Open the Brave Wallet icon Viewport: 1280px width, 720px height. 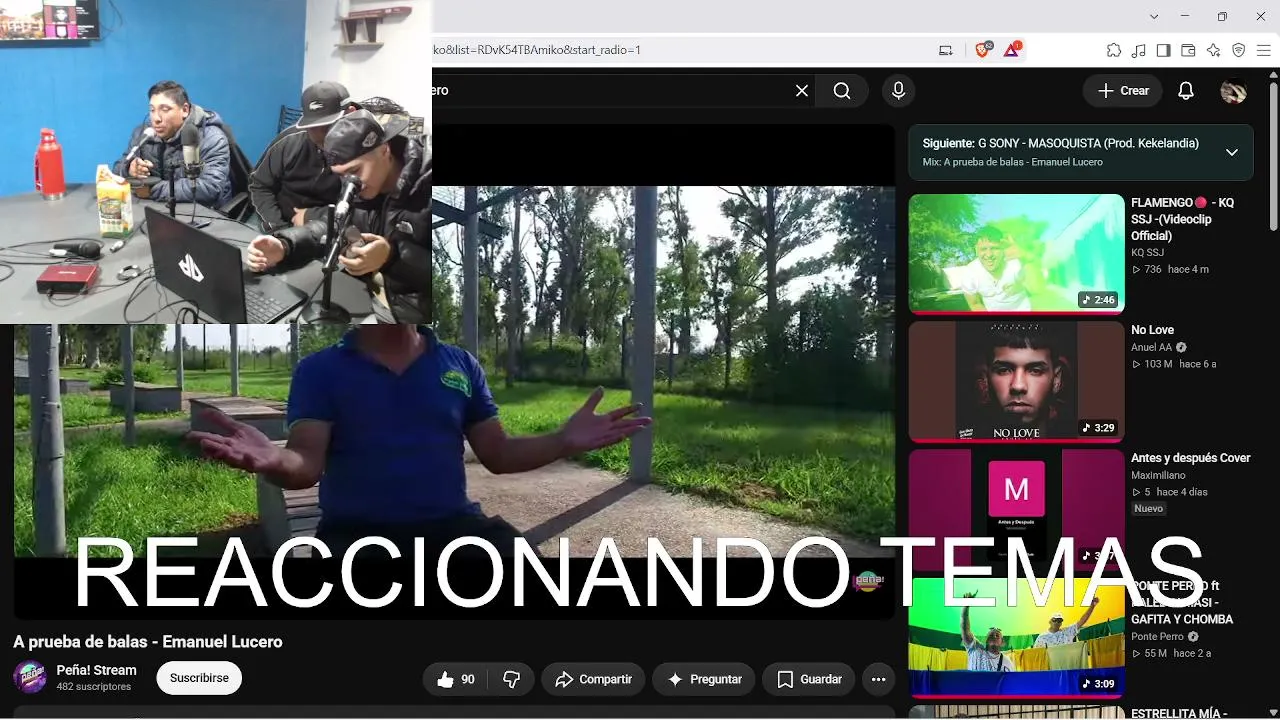coord(1188,50)
